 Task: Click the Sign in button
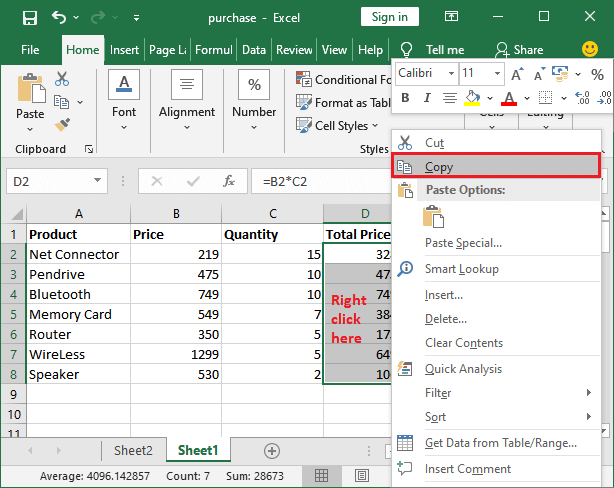pyautogui.click(x=390, y=17)
